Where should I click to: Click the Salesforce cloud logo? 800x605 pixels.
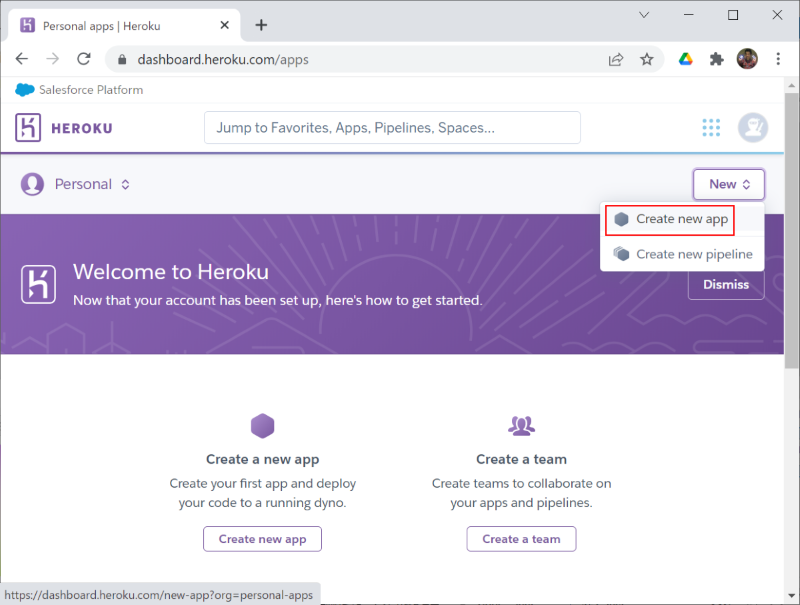(x=24, y=90)
